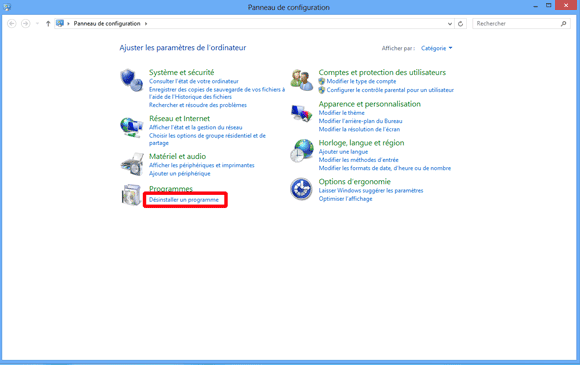Expand chevron after Panneau de configuration breadcrumb
The height and width of the screenshot is (365, 580).
(146, 24)
